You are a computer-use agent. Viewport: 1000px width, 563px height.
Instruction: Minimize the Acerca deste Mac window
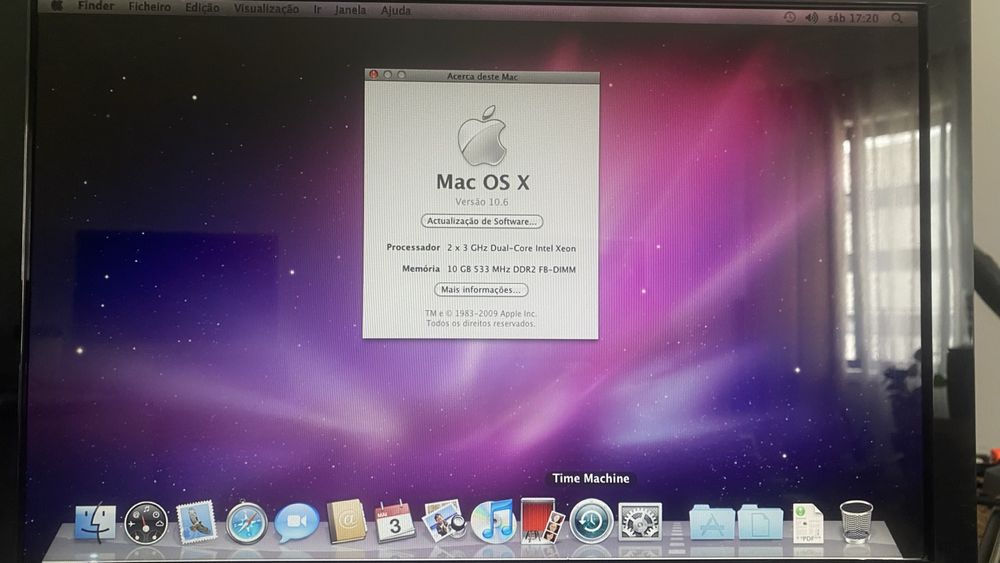coord(387,75)
